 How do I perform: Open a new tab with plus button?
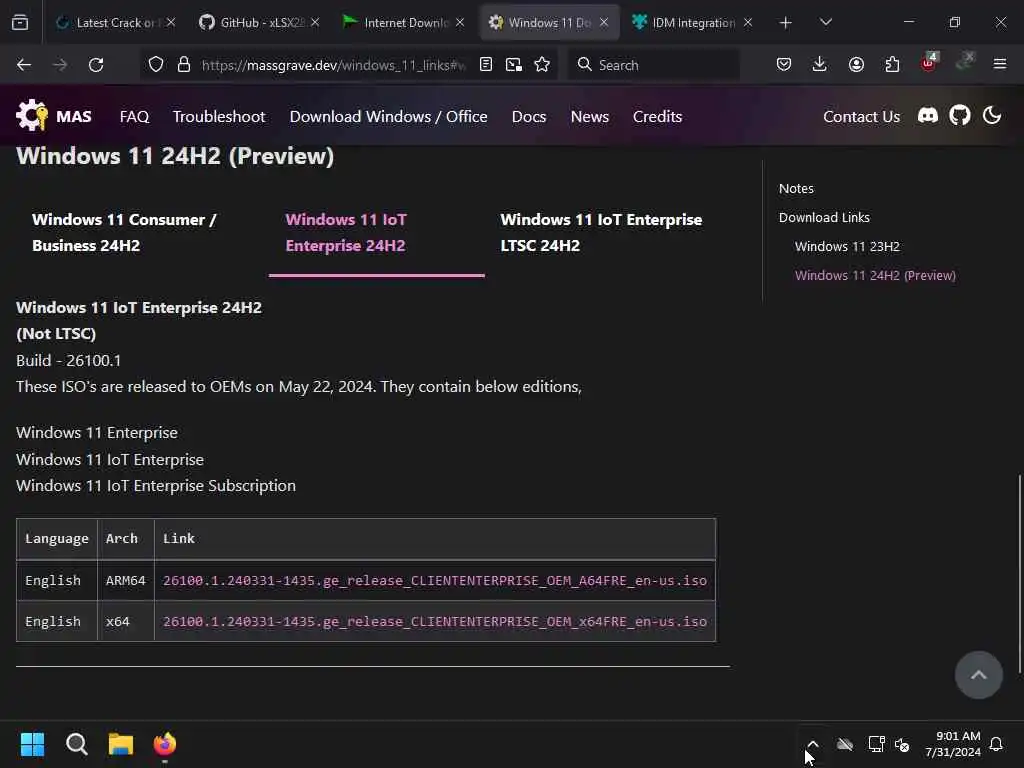pos(786,23)
